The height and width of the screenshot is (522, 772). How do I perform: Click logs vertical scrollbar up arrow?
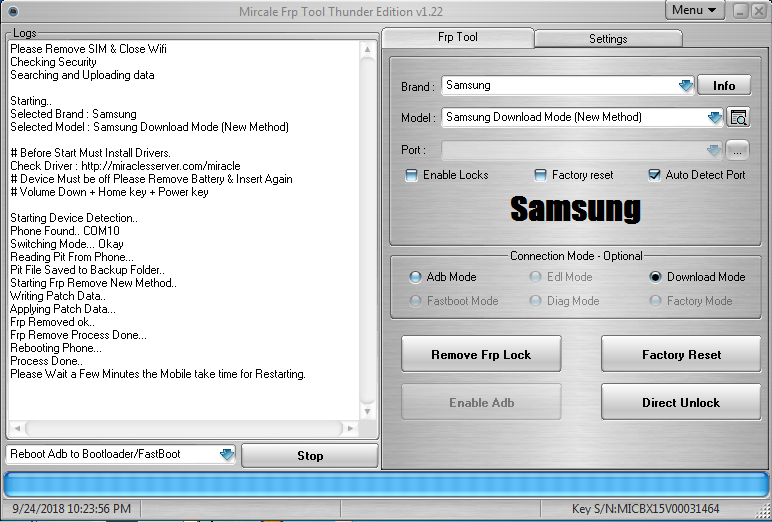[367, 49]
